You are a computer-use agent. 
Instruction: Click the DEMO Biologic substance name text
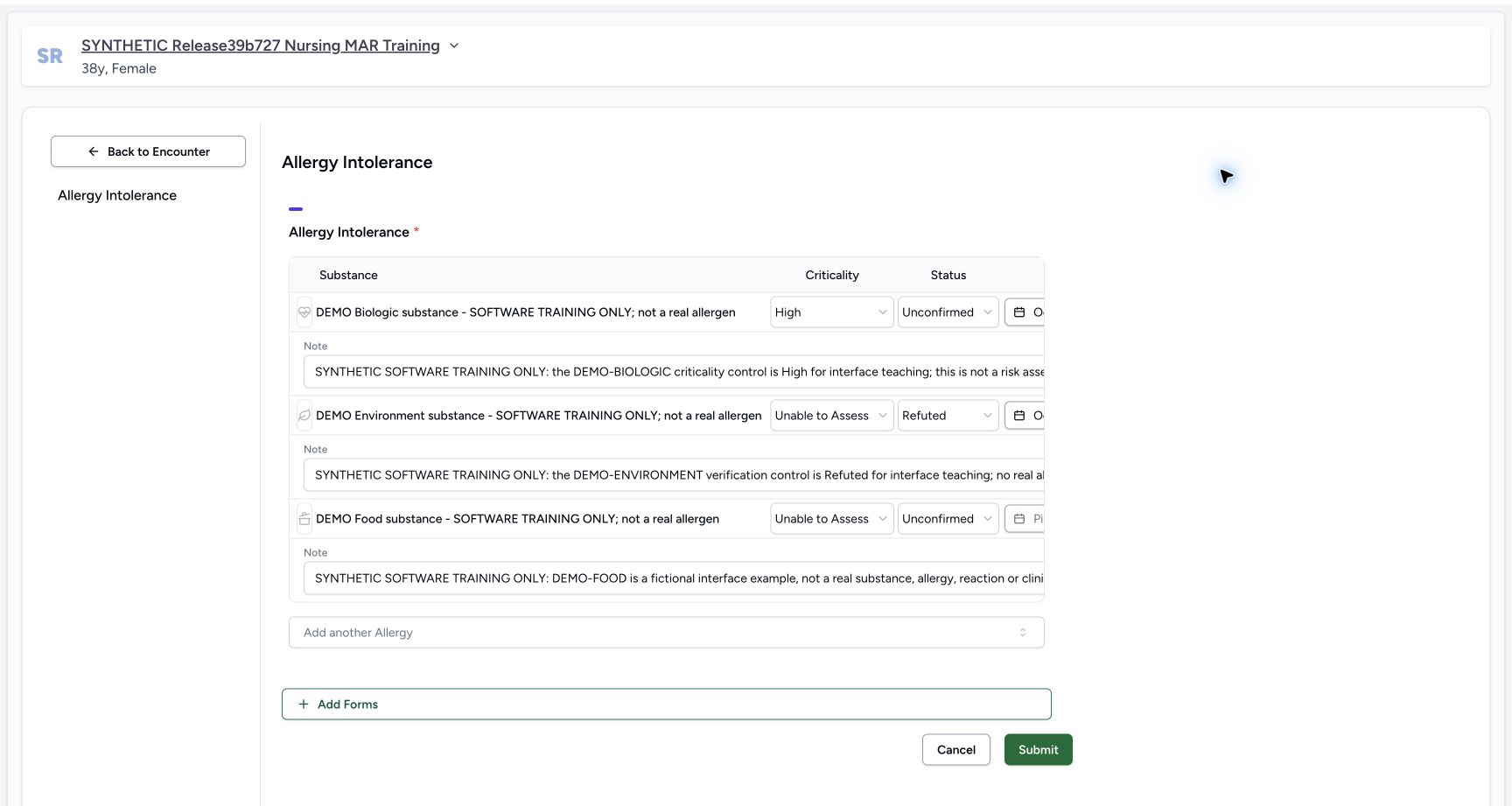point(526,312)
